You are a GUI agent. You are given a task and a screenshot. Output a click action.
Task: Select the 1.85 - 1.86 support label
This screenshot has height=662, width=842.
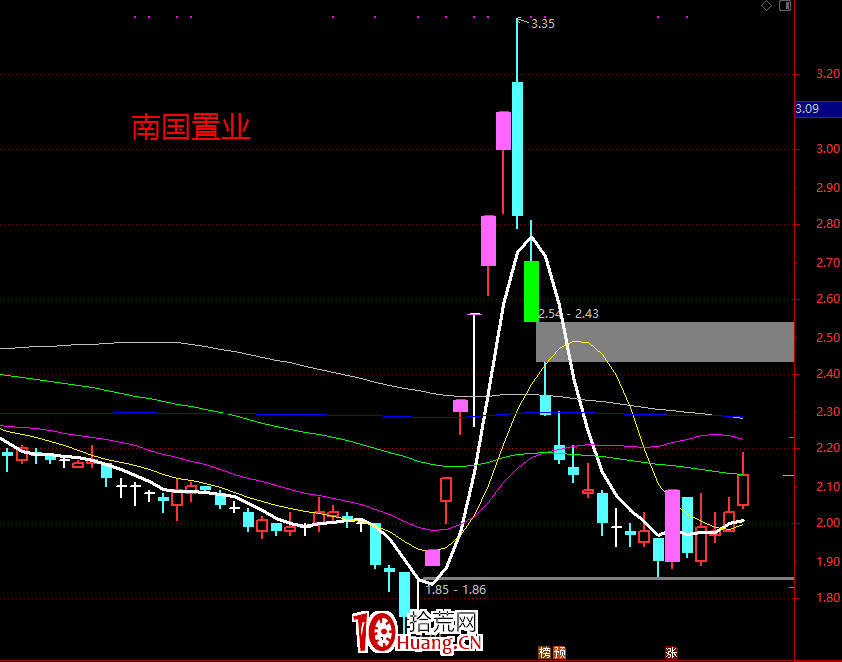click(x=455, y=590)
